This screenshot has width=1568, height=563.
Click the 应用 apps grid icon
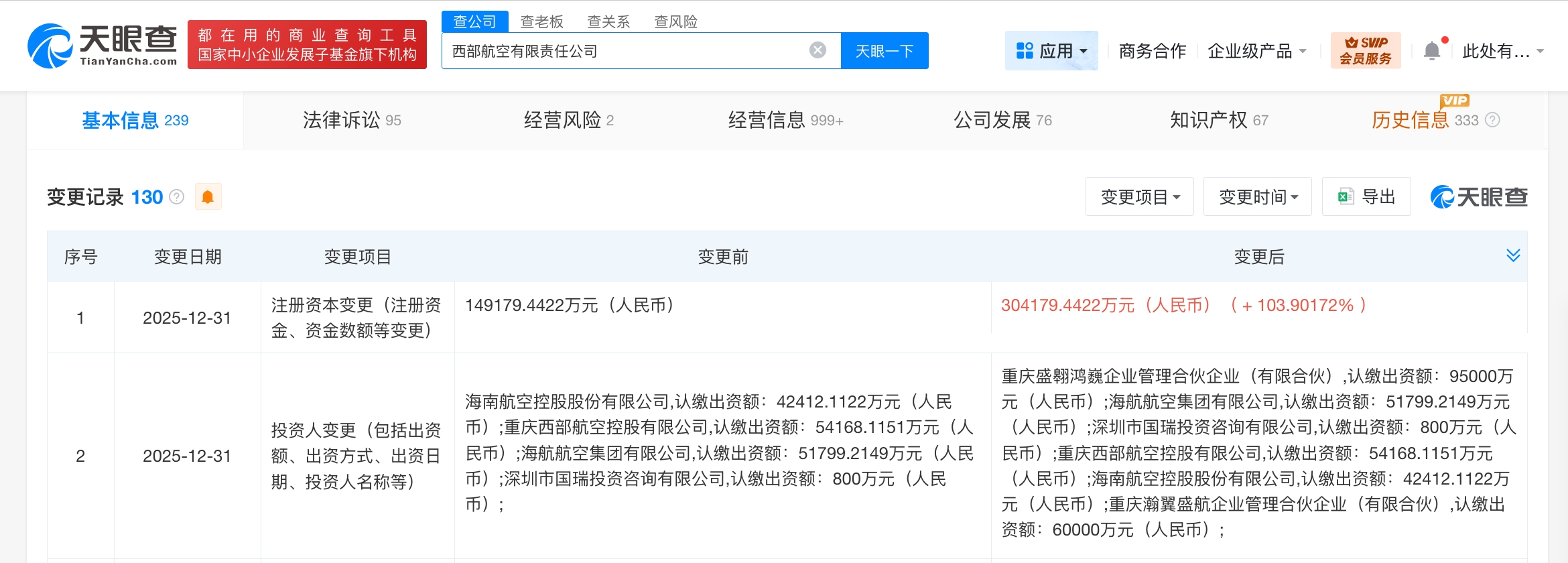pos(1025,51)
